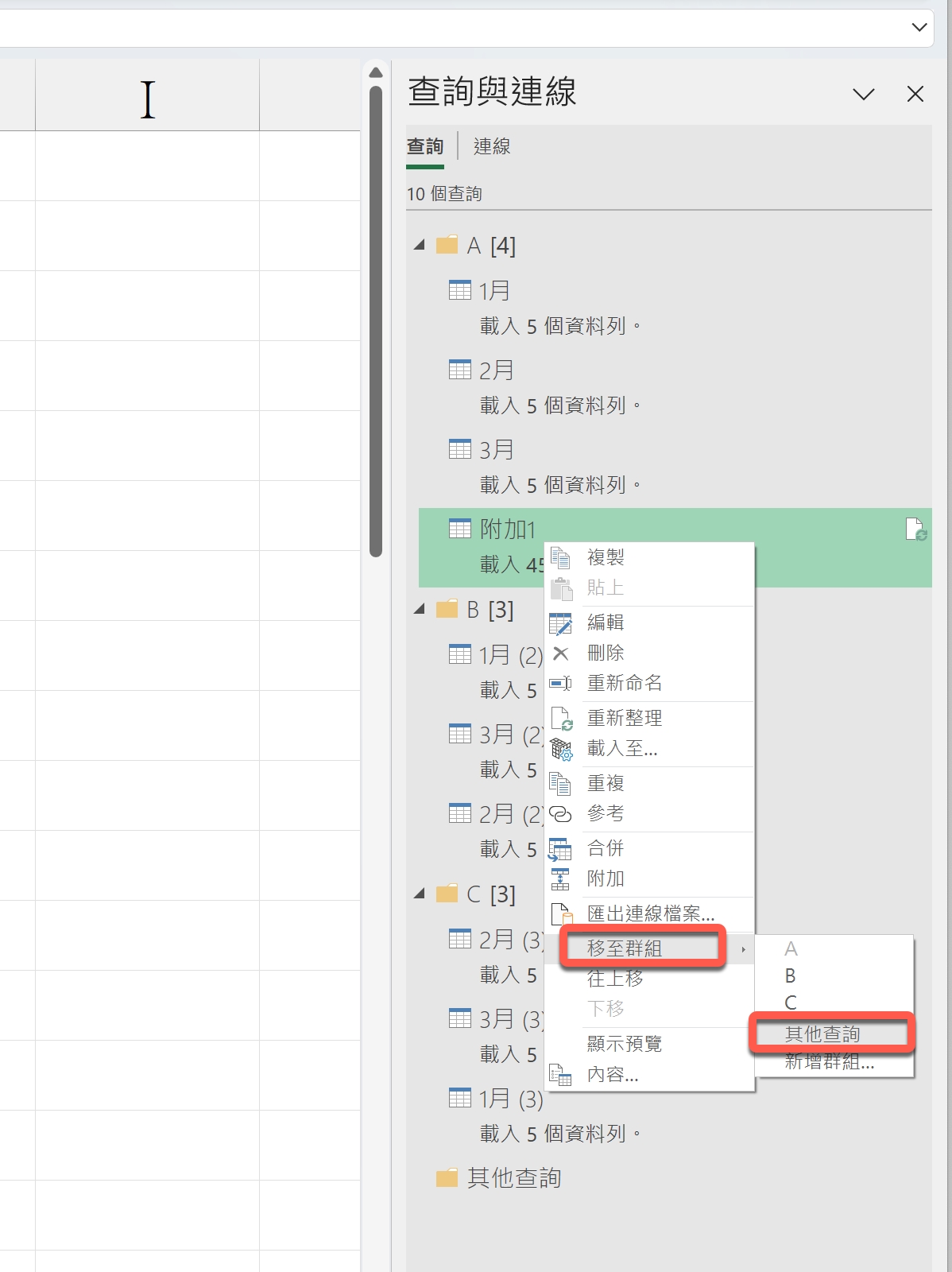Switch to the 連線 tab
The image size is (952, 1272).
coord(492,146)
